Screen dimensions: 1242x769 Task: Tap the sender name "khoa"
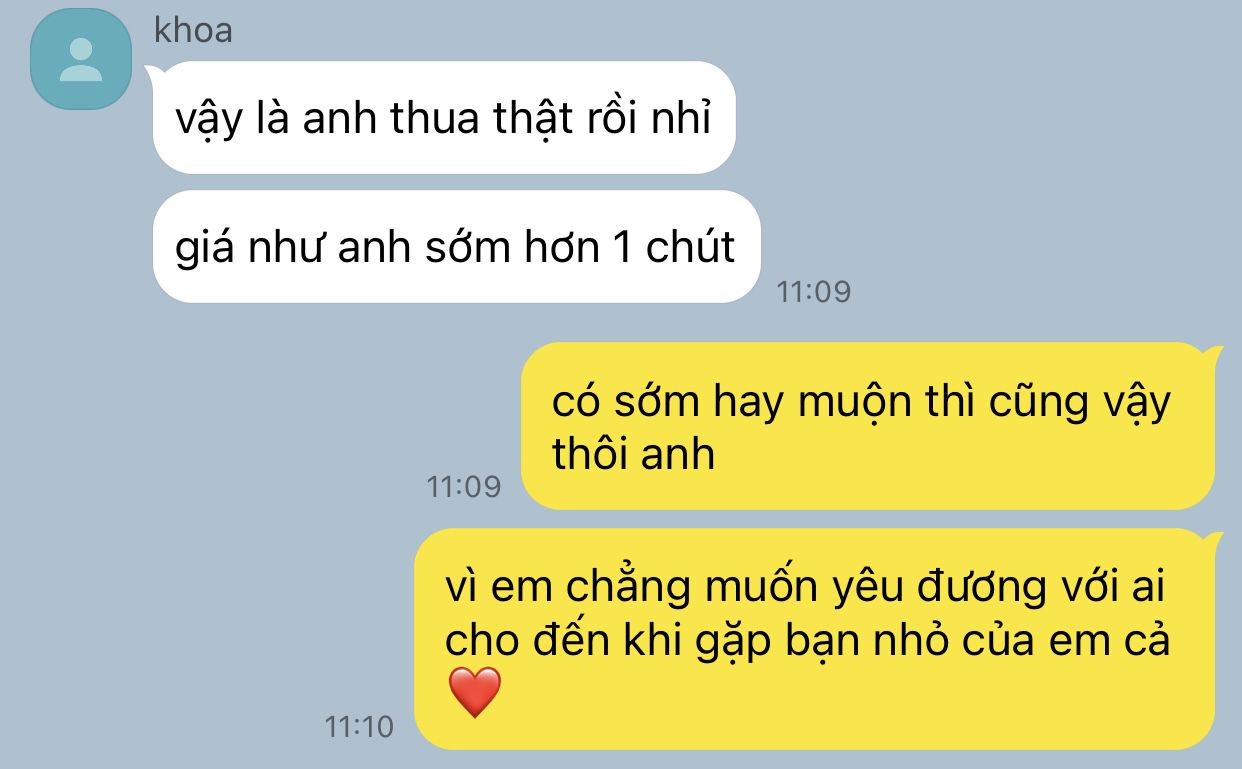(x=193, y=31)
